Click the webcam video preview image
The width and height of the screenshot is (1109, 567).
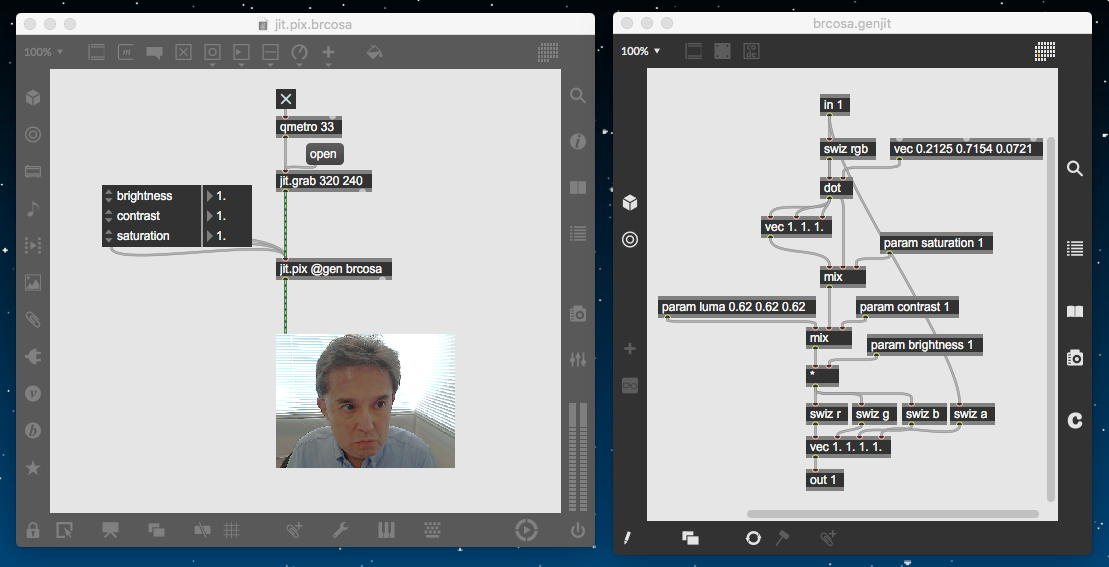point(365,400)
